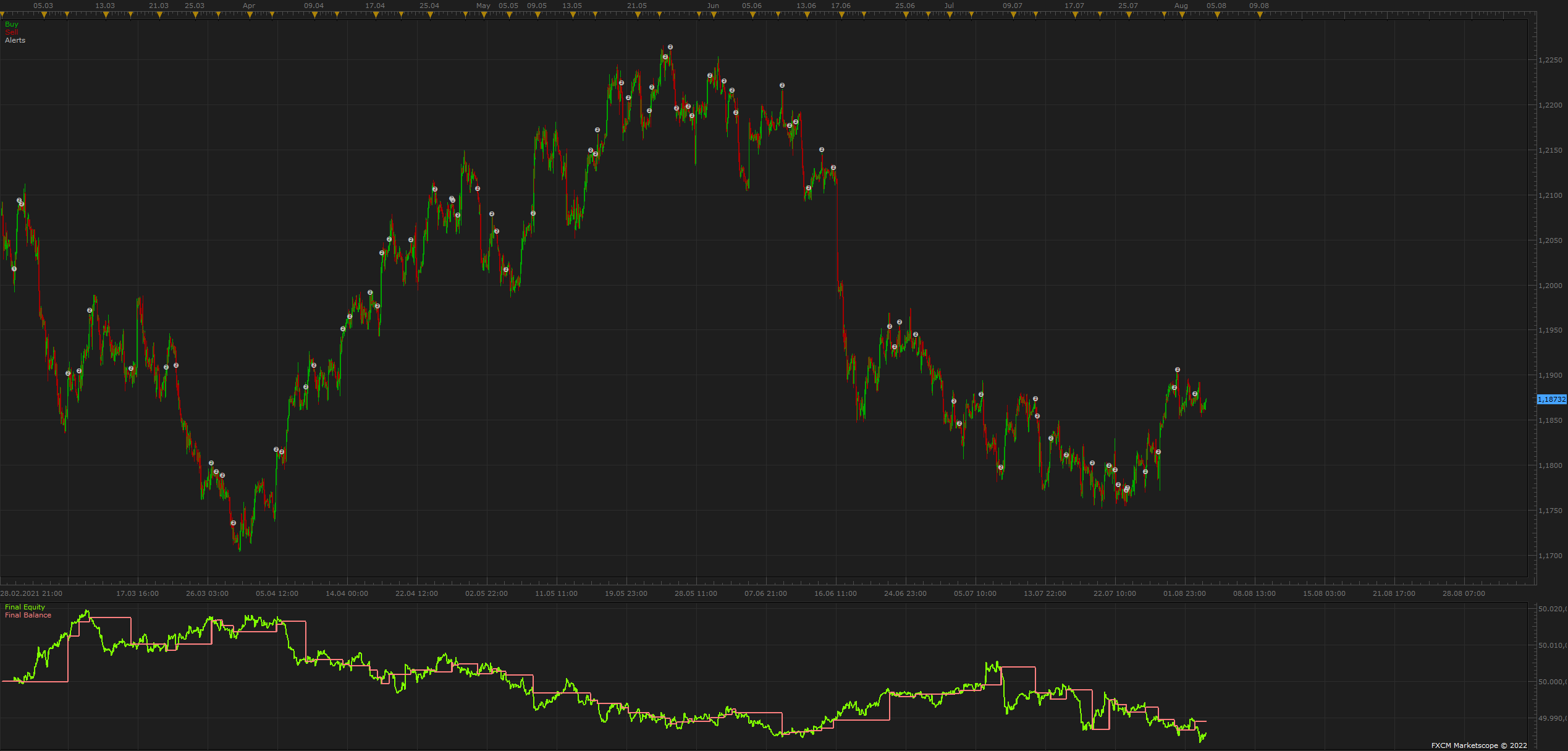Click the yellow marker under 17.07
The image size is (1568, 751).
[x=1075, y=15]
